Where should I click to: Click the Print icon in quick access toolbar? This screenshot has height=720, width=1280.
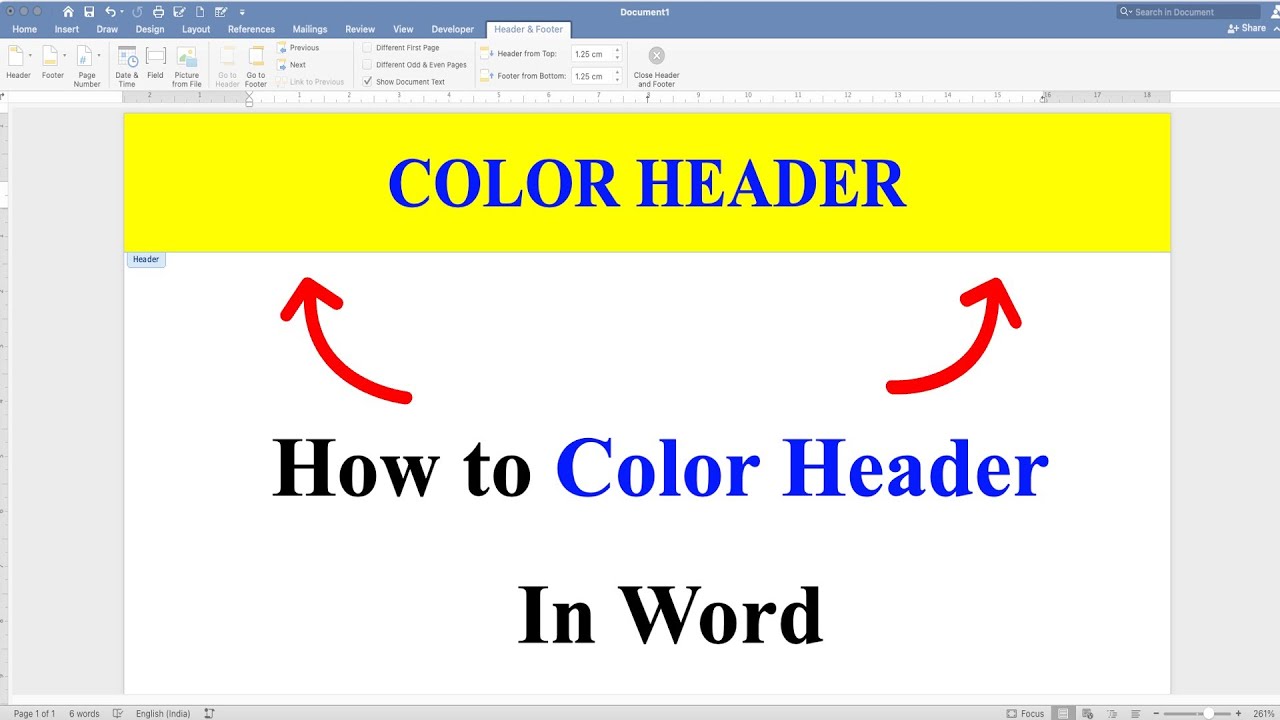pyautogui.click(x=158, y=12)
